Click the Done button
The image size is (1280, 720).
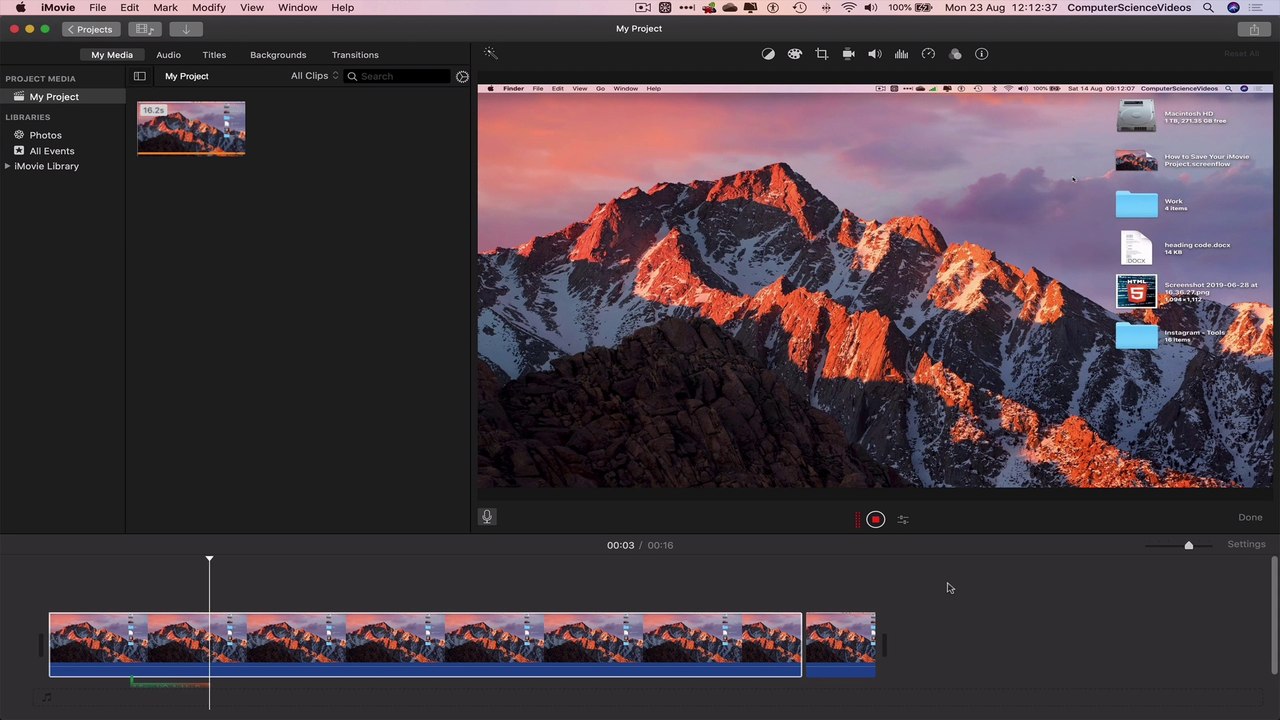pyautogui.click(x=1250, y=517)
